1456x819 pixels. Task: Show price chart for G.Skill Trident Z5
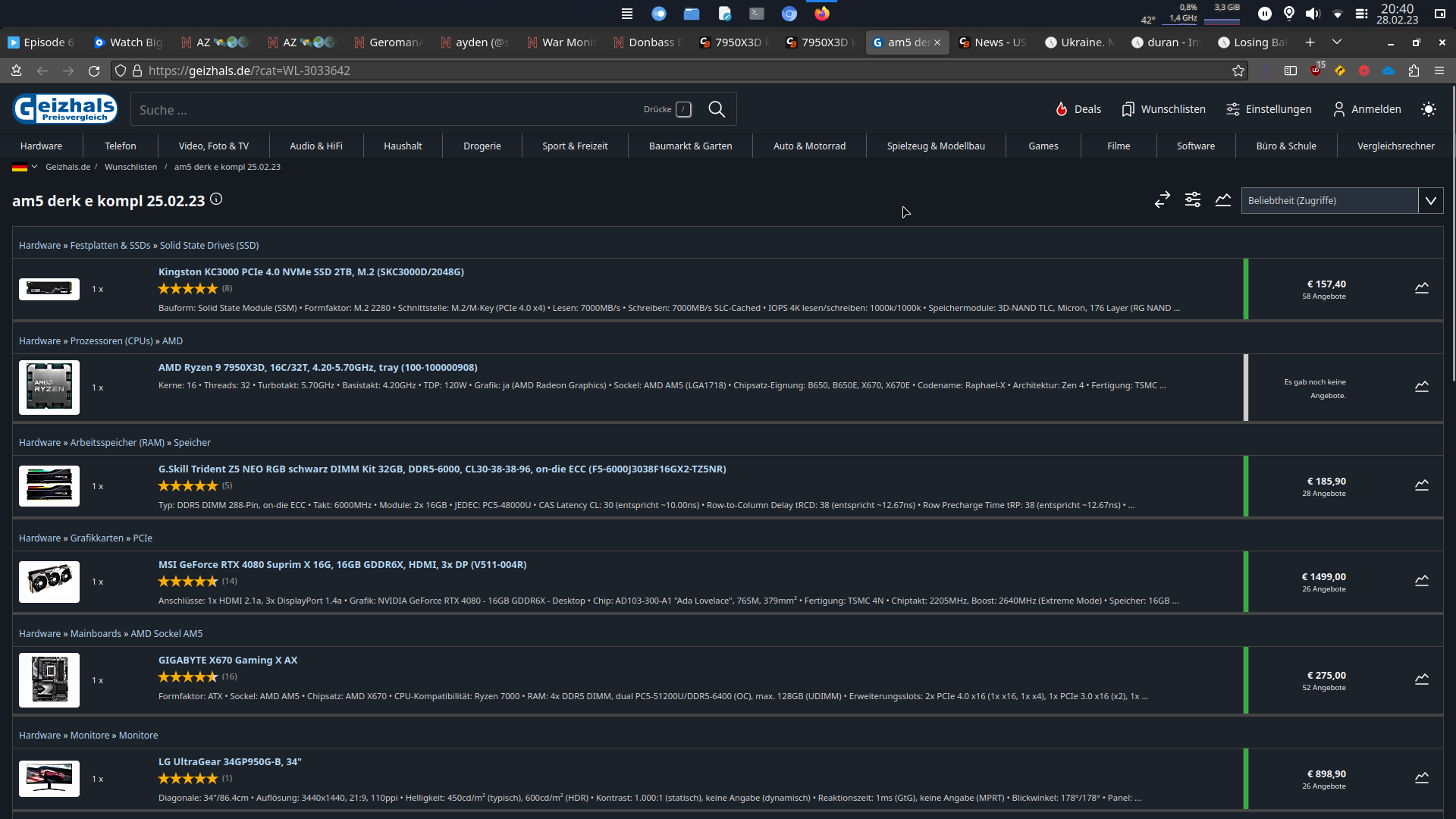pos(1422,485)
